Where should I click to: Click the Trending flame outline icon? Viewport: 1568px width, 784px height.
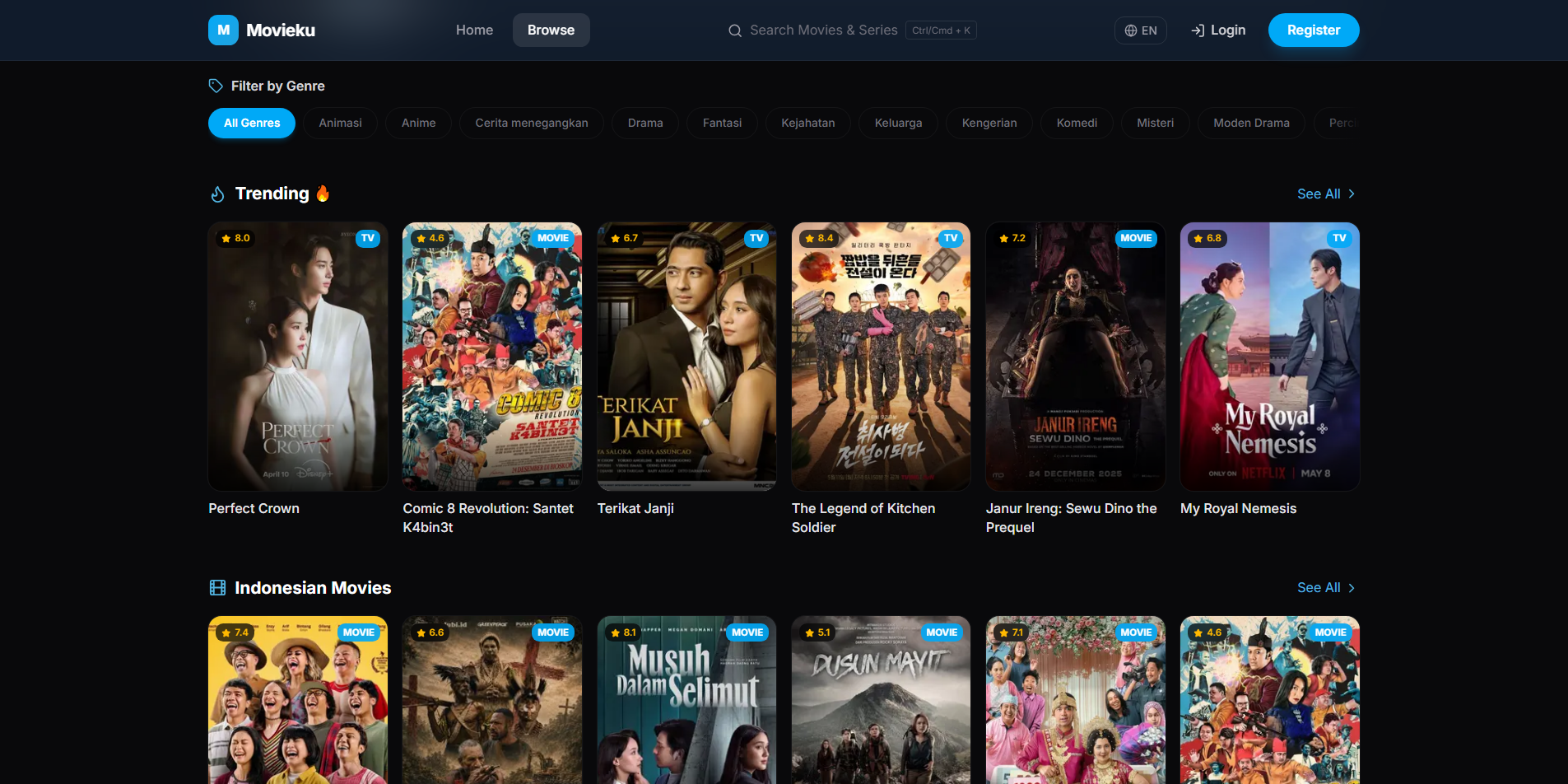217,194
